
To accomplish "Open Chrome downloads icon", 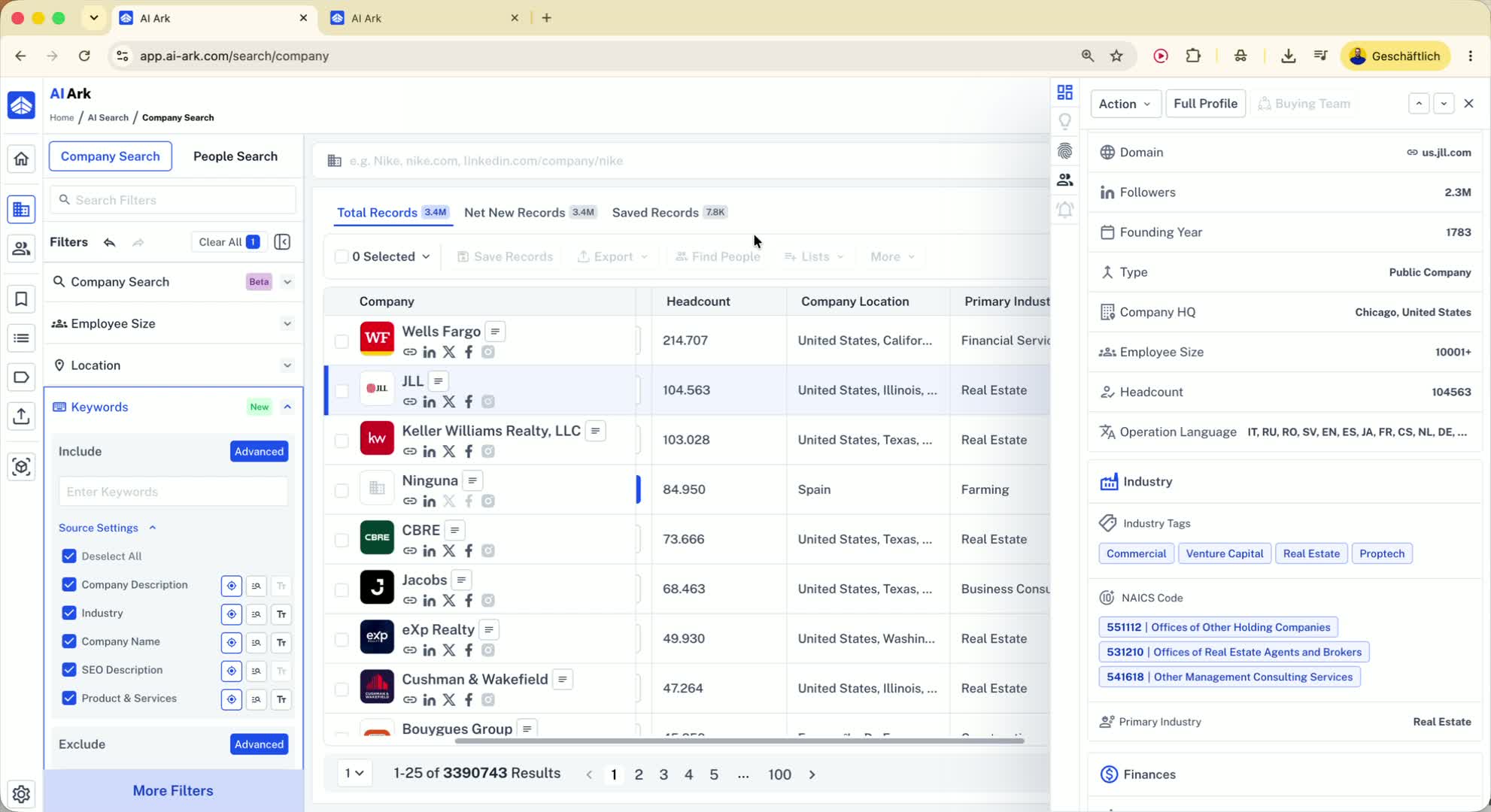I will tap(1288, 56).
